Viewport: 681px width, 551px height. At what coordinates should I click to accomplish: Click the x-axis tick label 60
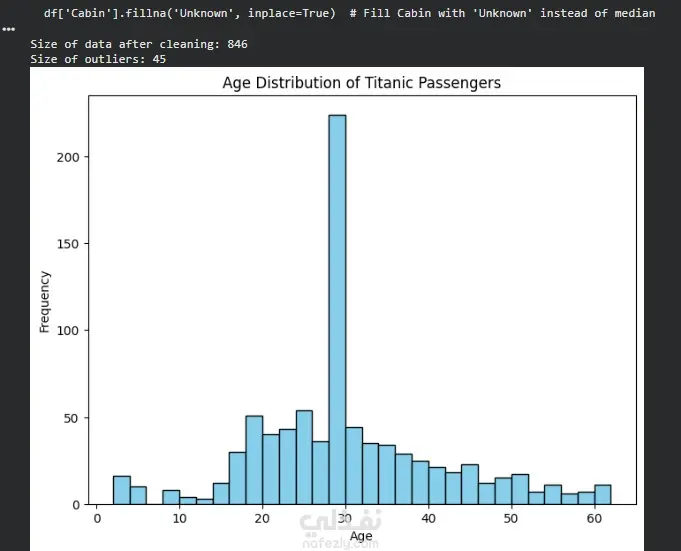click(594, 518)
